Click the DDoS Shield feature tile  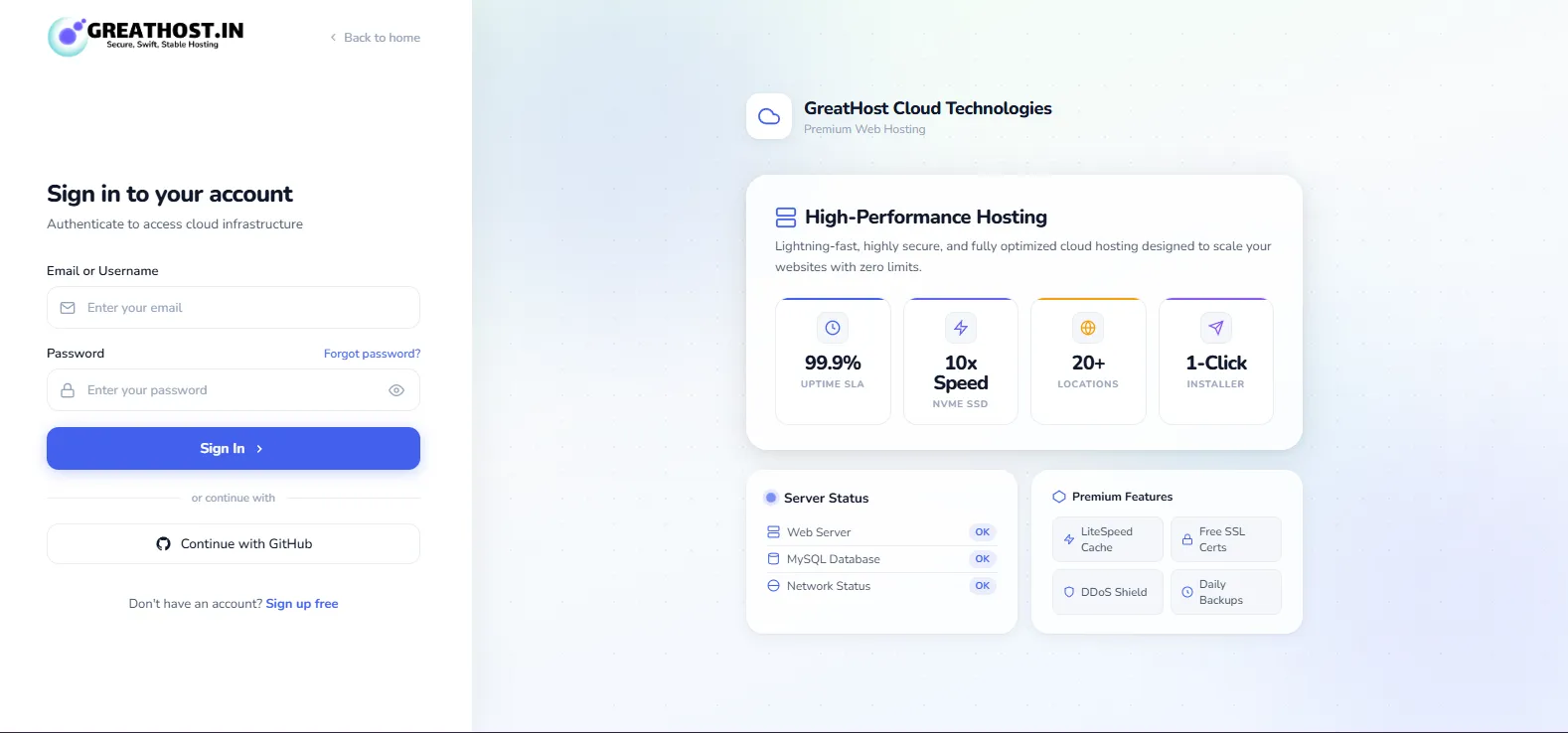tap(1108, 592)
